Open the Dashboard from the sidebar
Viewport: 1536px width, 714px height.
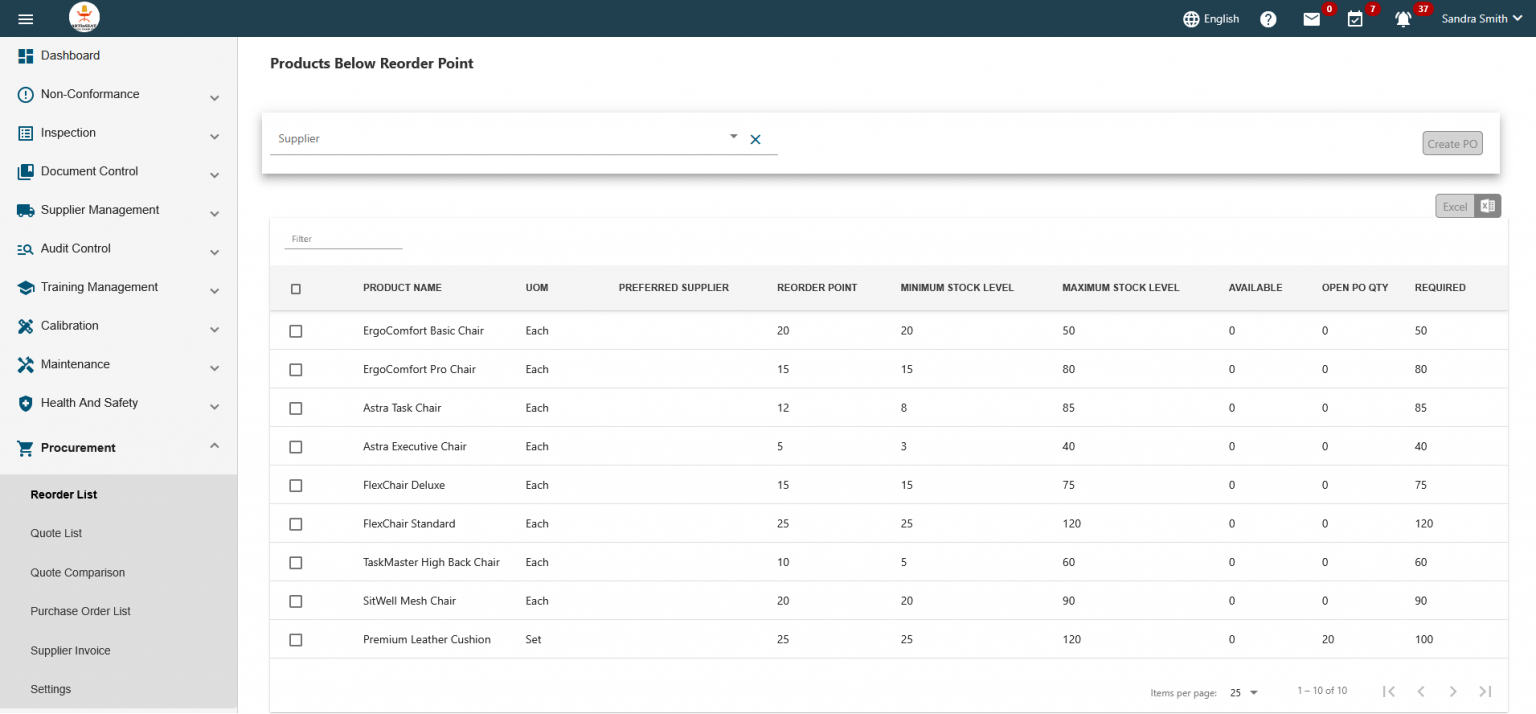point(24,55)
